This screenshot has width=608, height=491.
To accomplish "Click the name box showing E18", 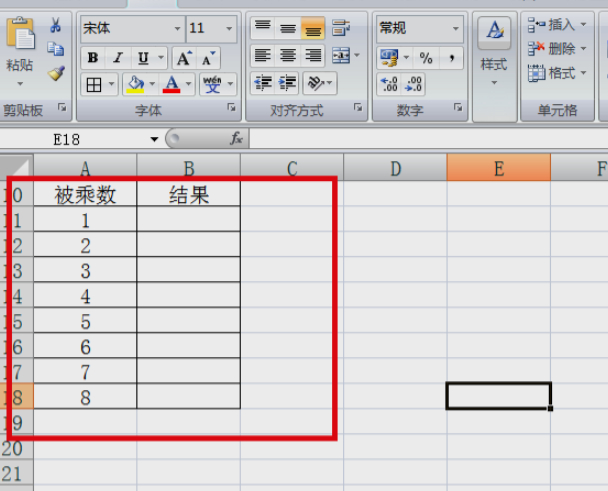I will point(67,139).
